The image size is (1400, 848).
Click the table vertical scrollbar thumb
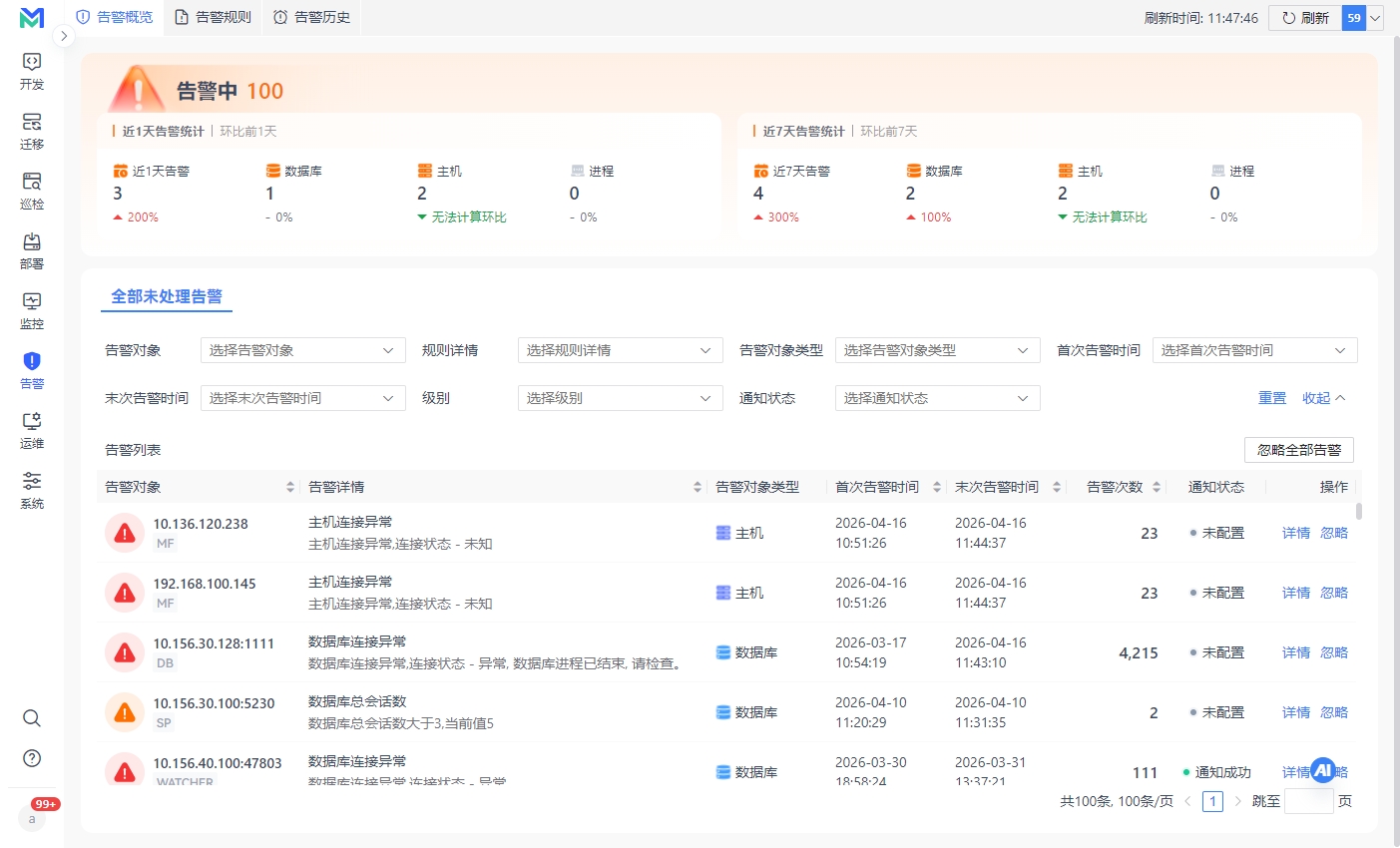1359,512
